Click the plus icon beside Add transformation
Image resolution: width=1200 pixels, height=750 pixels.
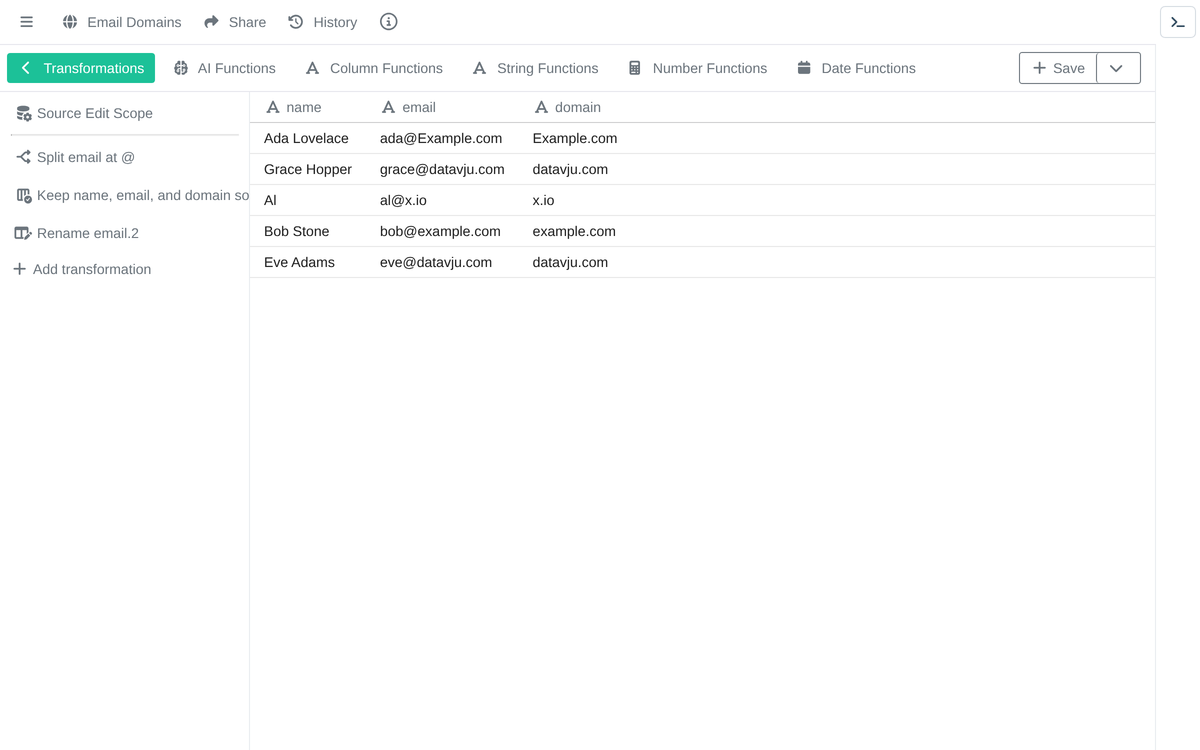click(19, 269)
